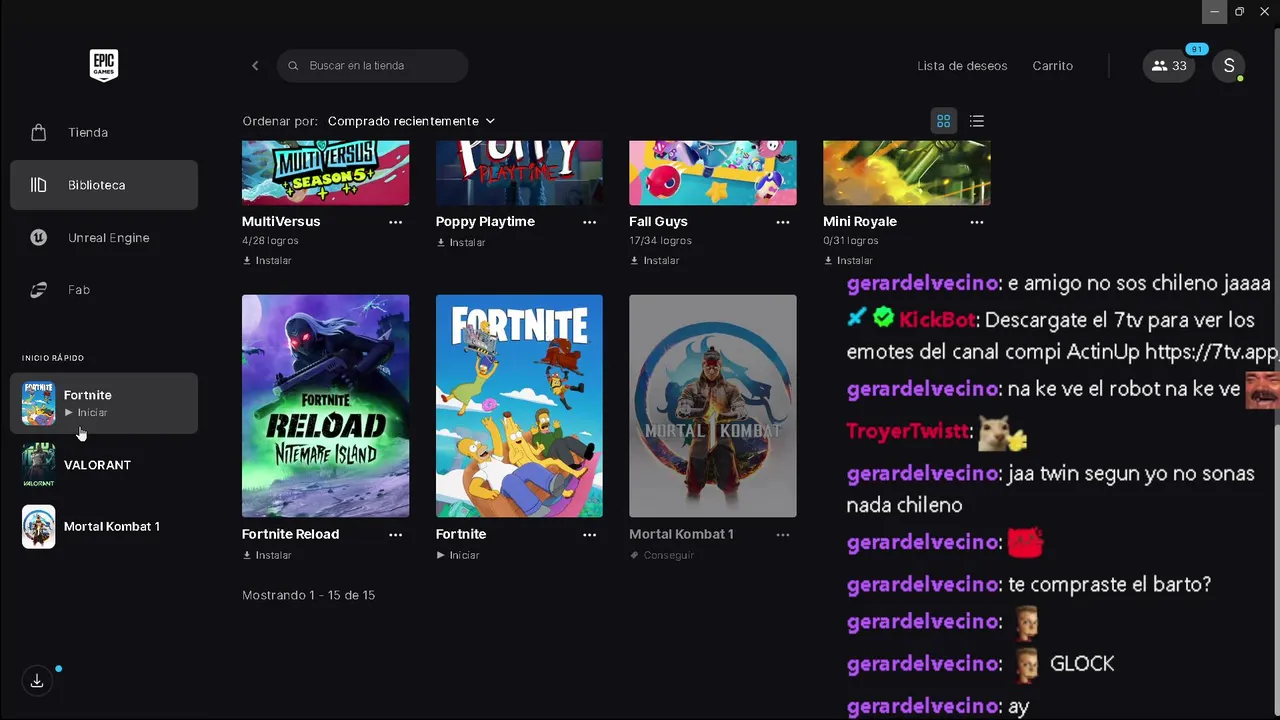Click the back arrow near the search

pos(255,66)
